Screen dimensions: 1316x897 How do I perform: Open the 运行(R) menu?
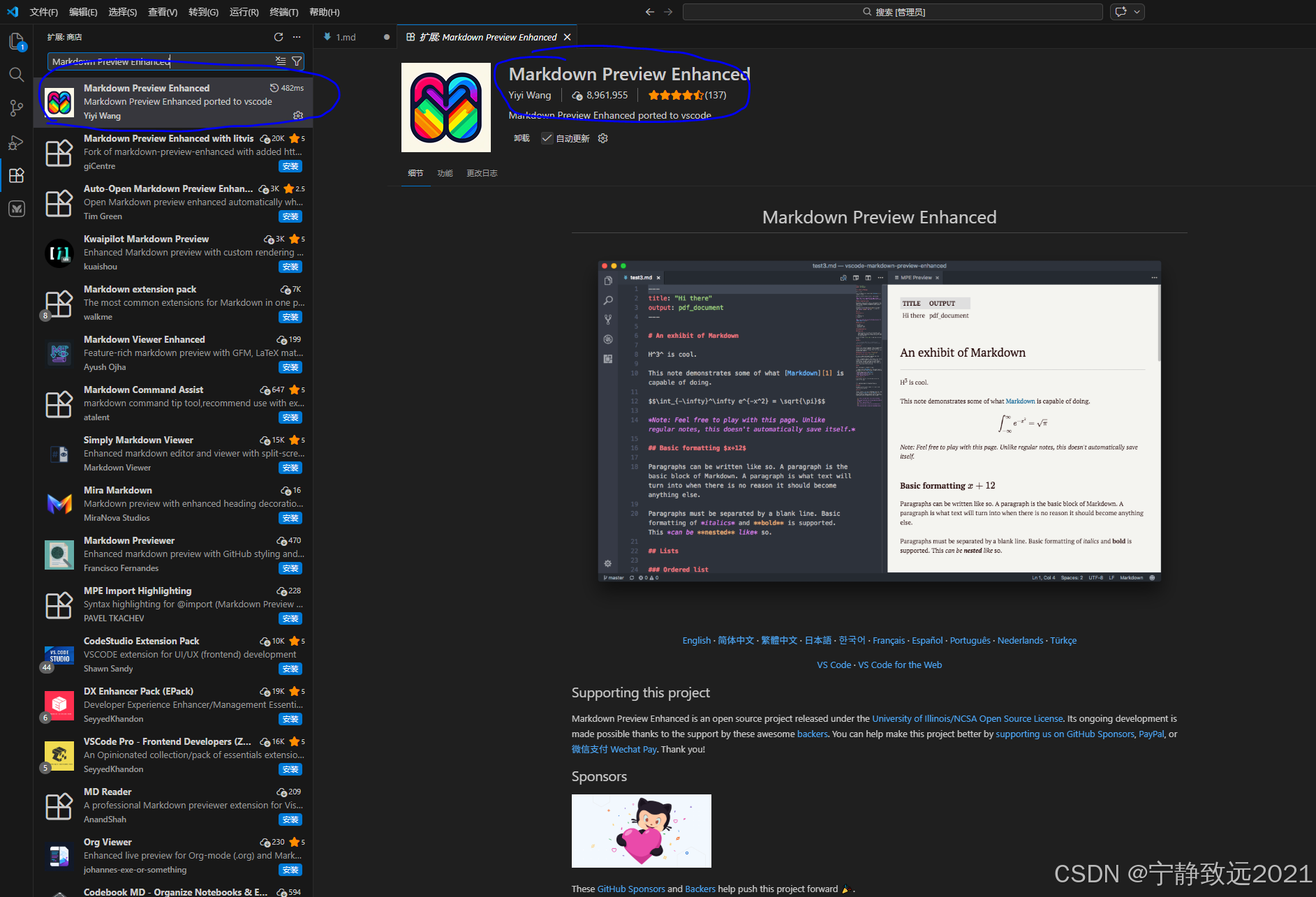[x=244, y=12]
